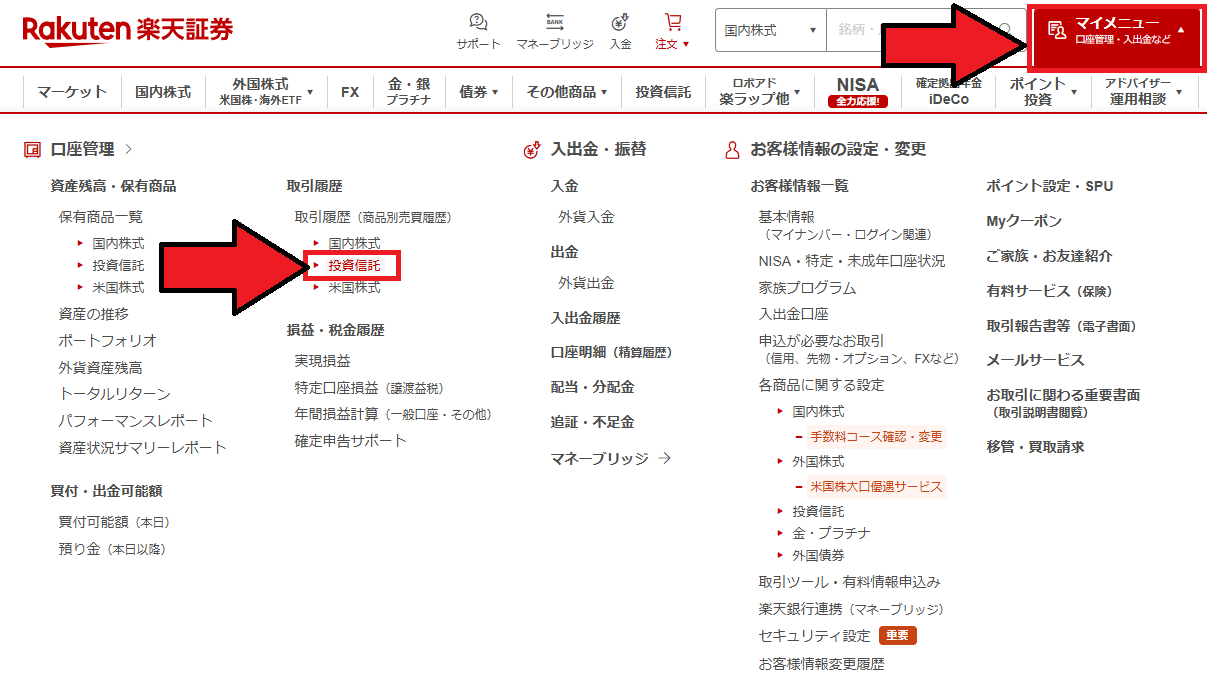
Task: Open 投資信託 under 取引履歴
Action: [354, 265]
